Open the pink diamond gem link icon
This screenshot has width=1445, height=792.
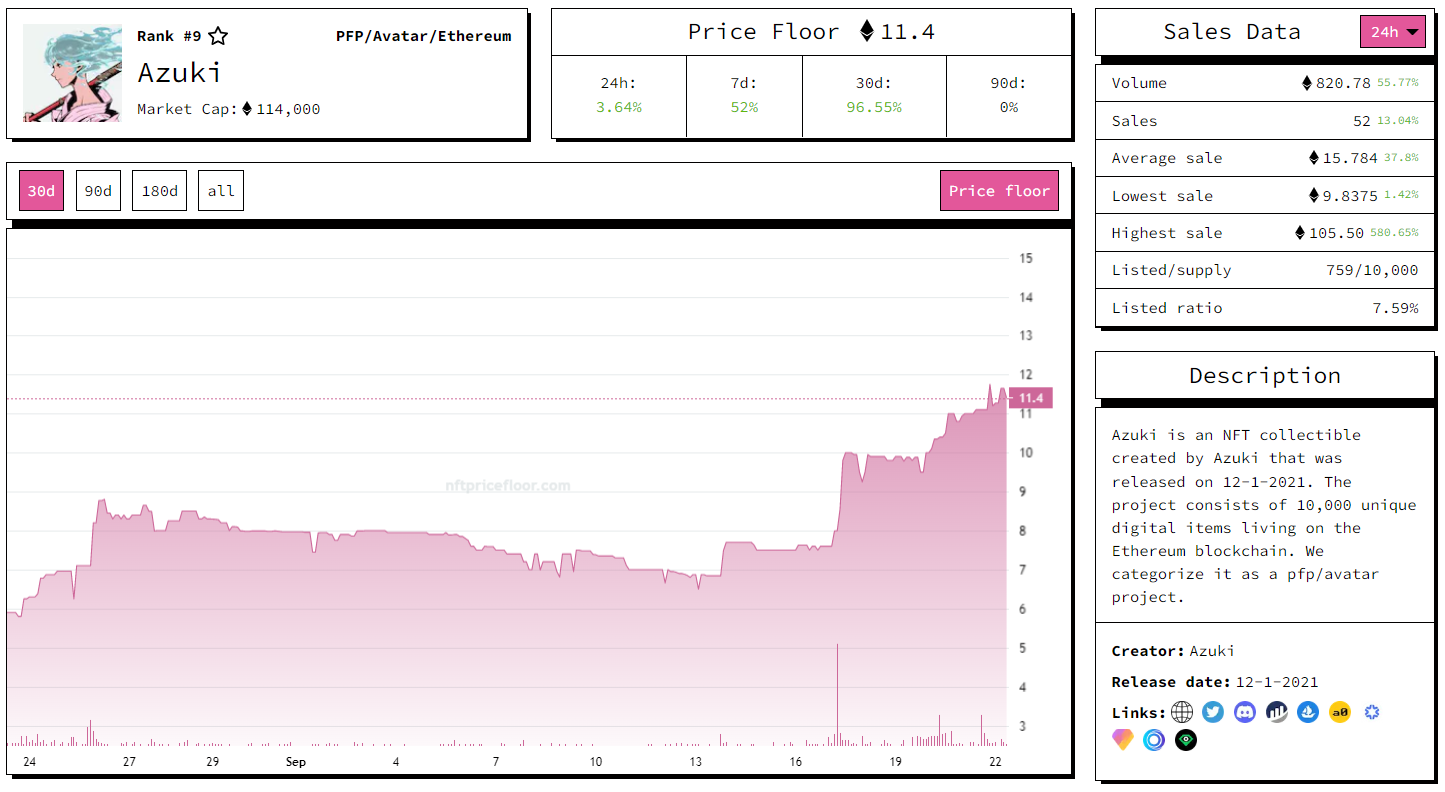click(x=1123, y=740)
